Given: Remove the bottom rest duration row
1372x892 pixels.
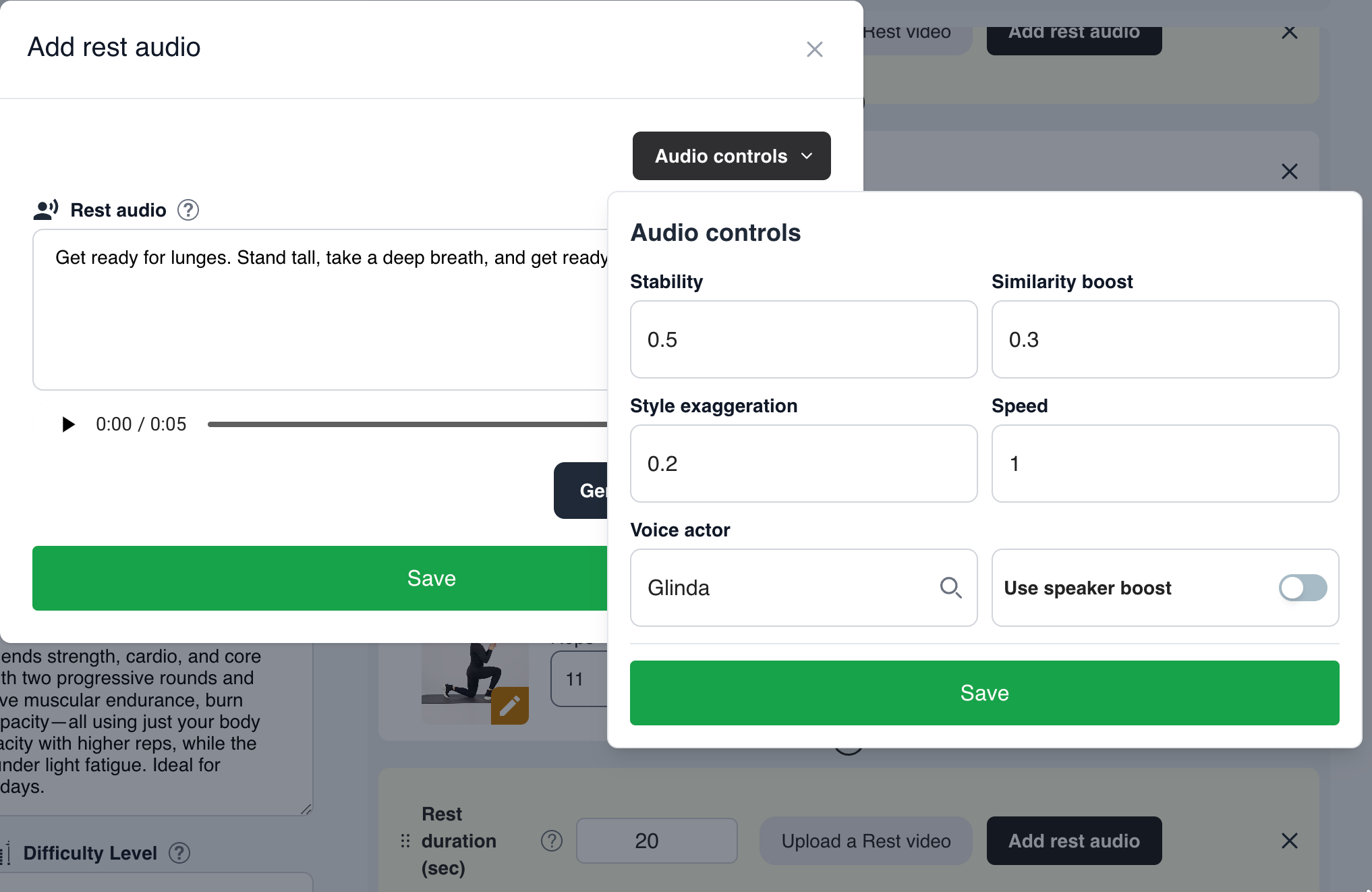Looking at the screenshot, I should click(x=1289, y=841).
